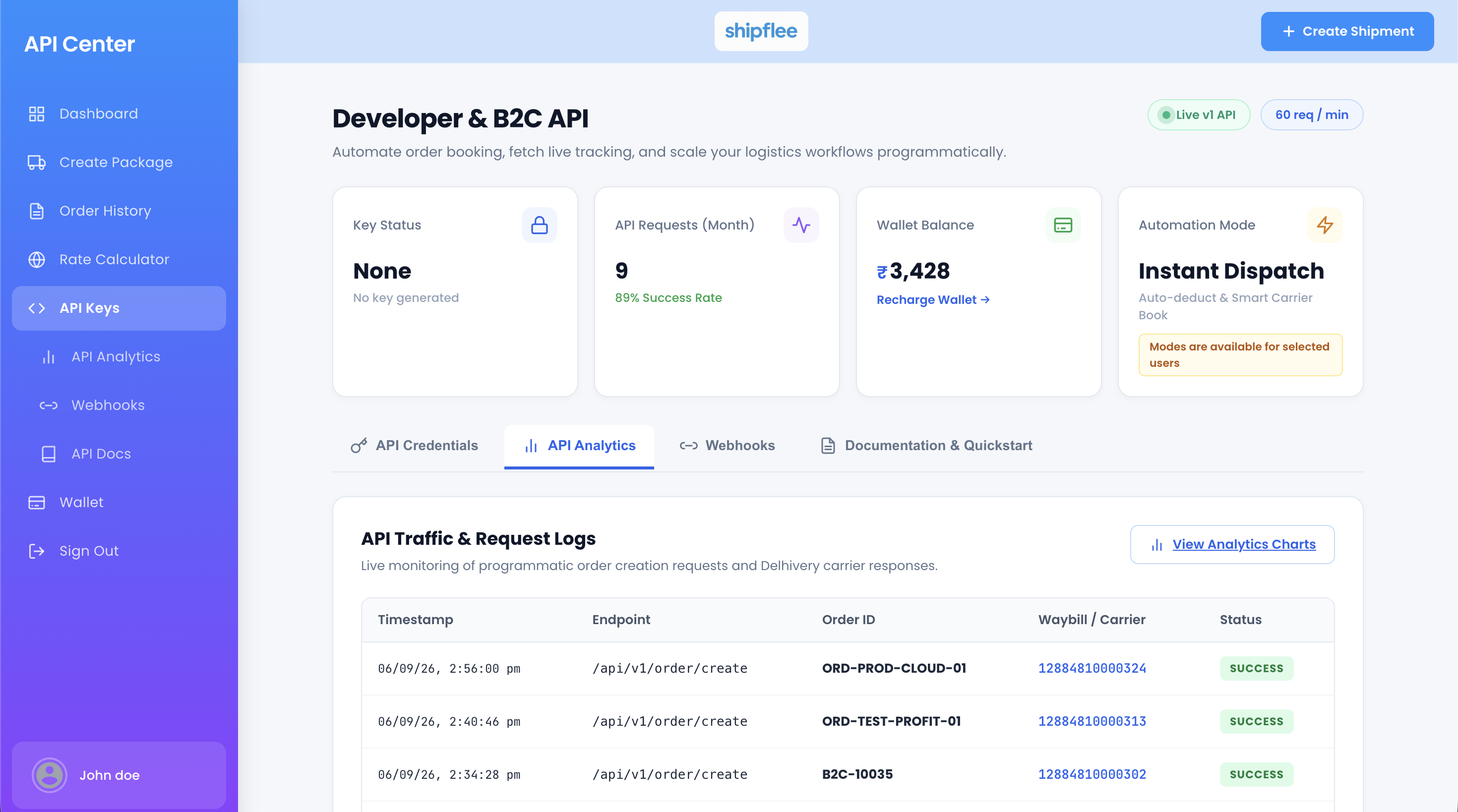Click the 60 req / min badge
This screenshot has width=1458, height=812.
[x=1311, y=115]
